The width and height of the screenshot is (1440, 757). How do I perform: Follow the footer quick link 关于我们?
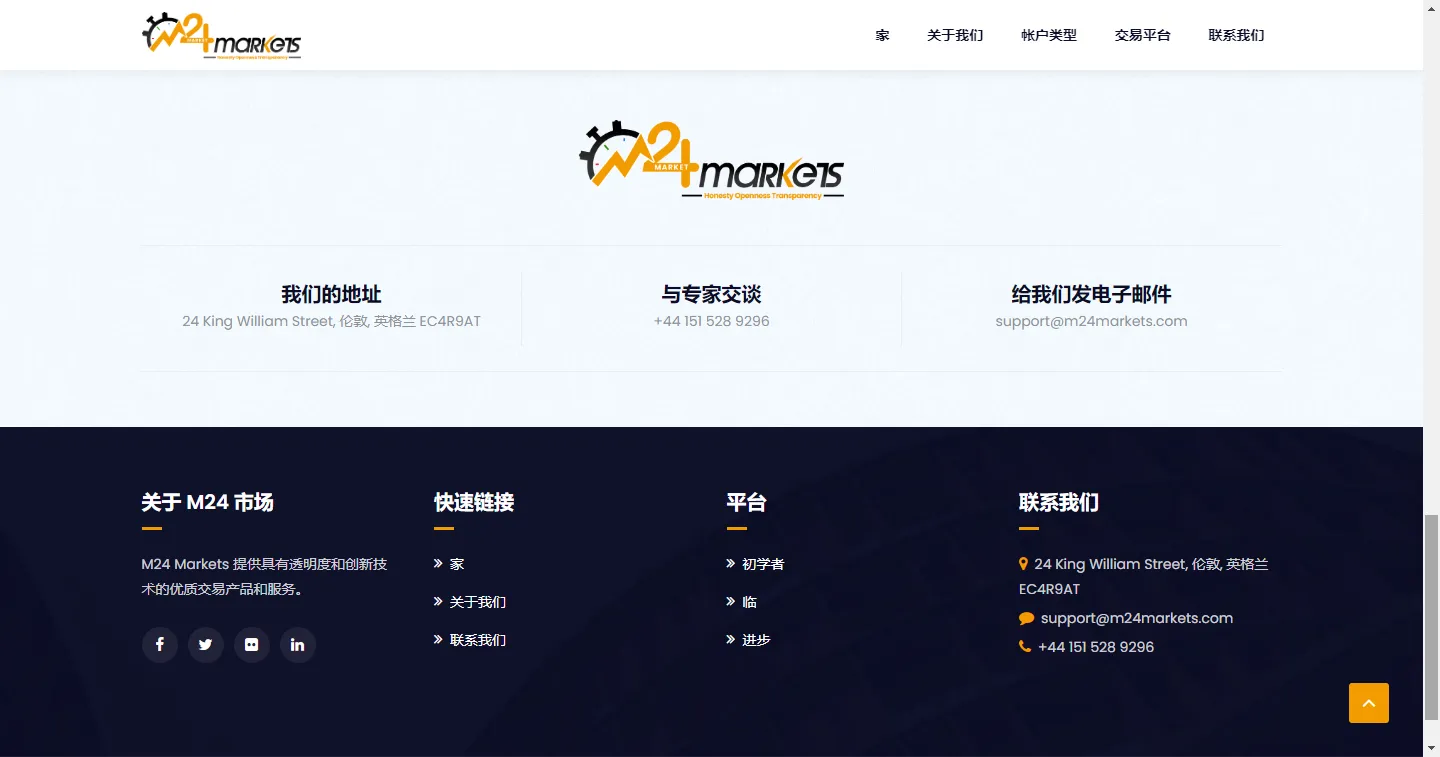(478, 602)
